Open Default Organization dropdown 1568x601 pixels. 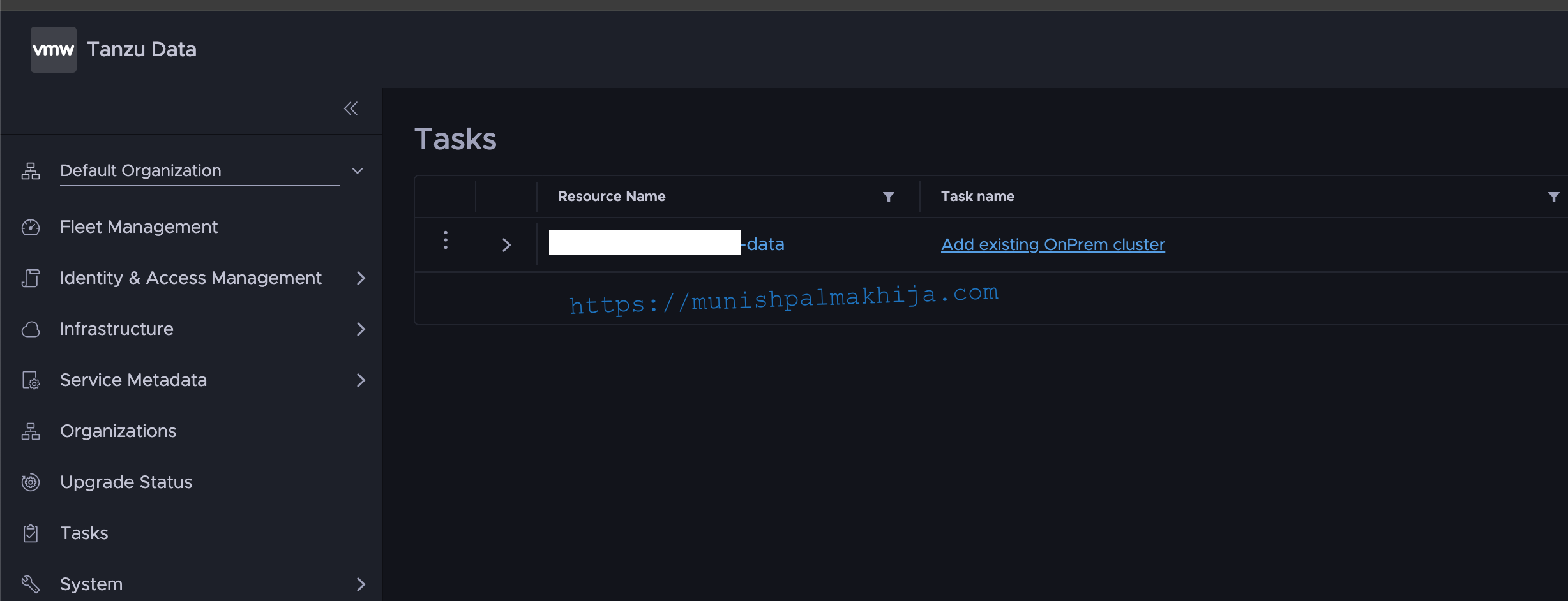click(358, 171)
